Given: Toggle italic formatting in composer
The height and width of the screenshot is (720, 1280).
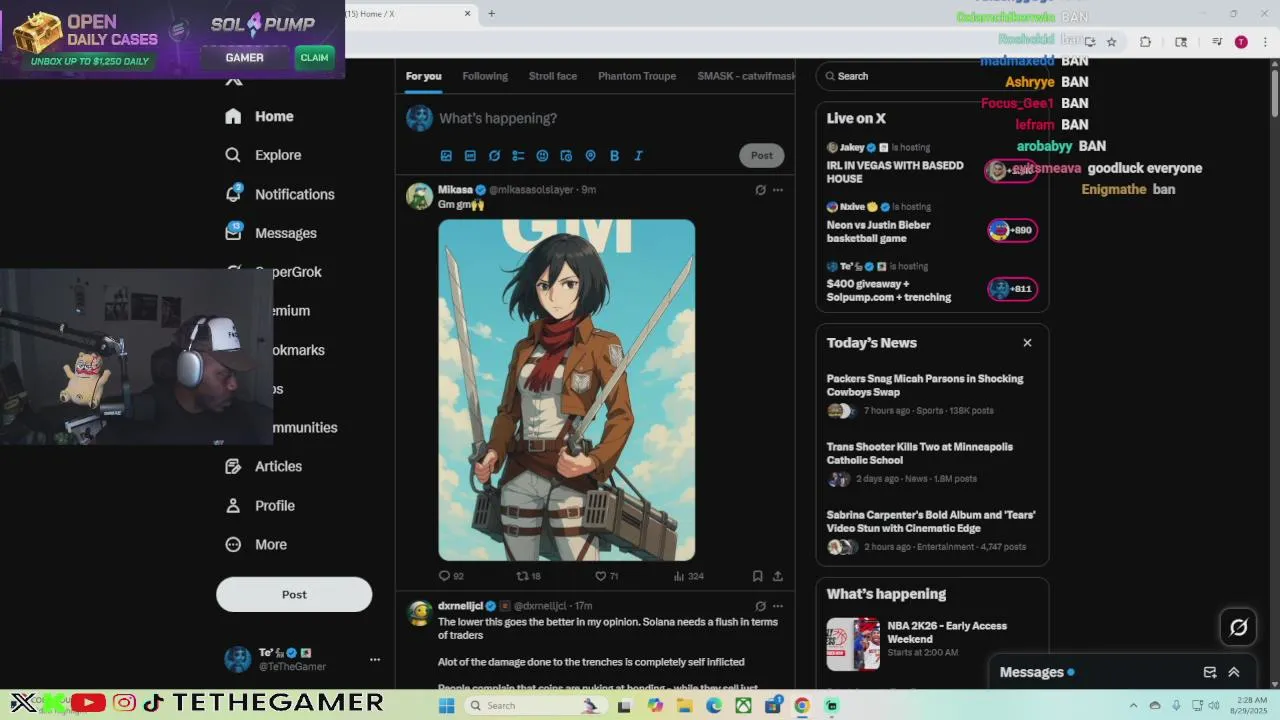Looking at the screenshot, I should [638, 156].
